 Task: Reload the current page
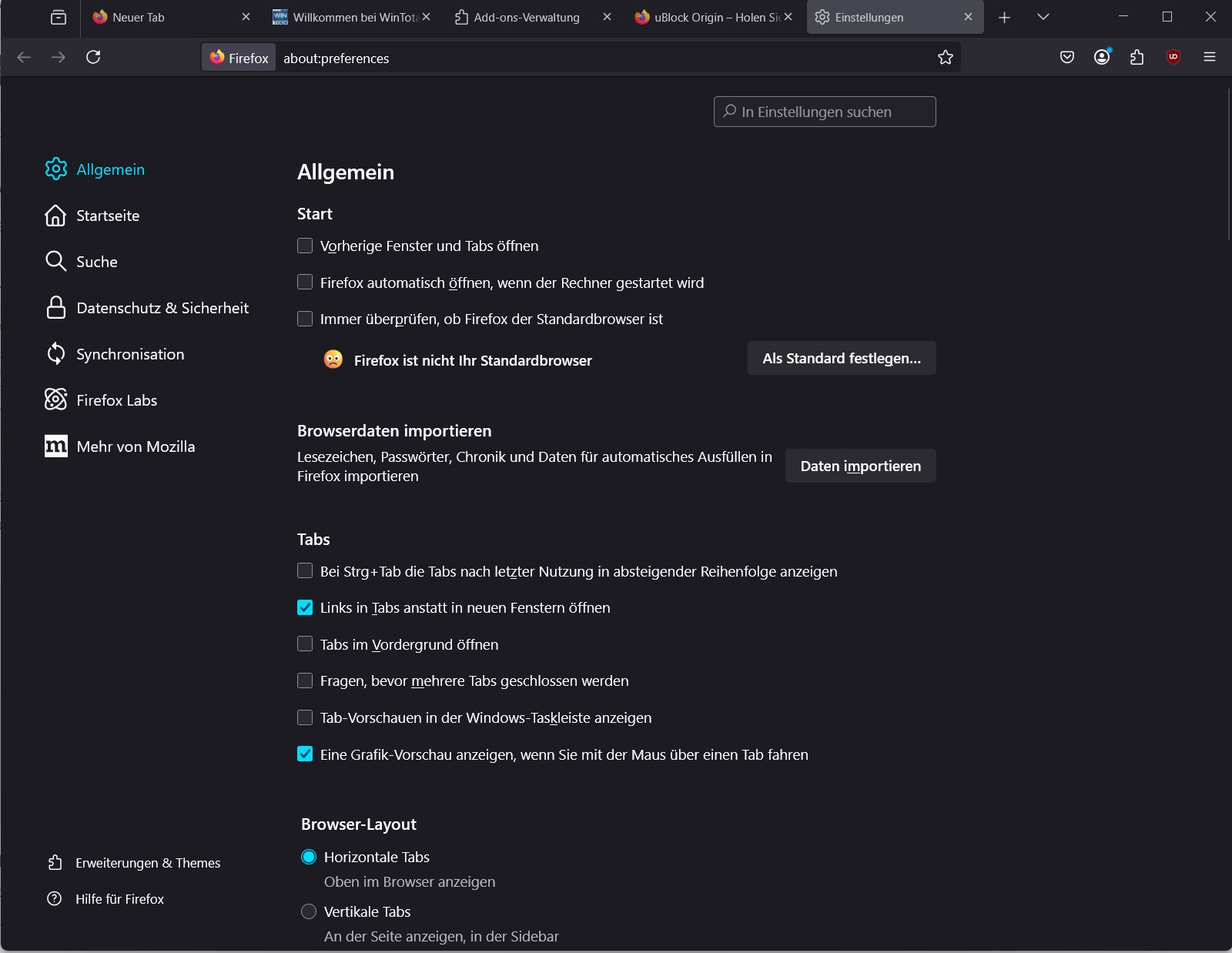point(93,57)
